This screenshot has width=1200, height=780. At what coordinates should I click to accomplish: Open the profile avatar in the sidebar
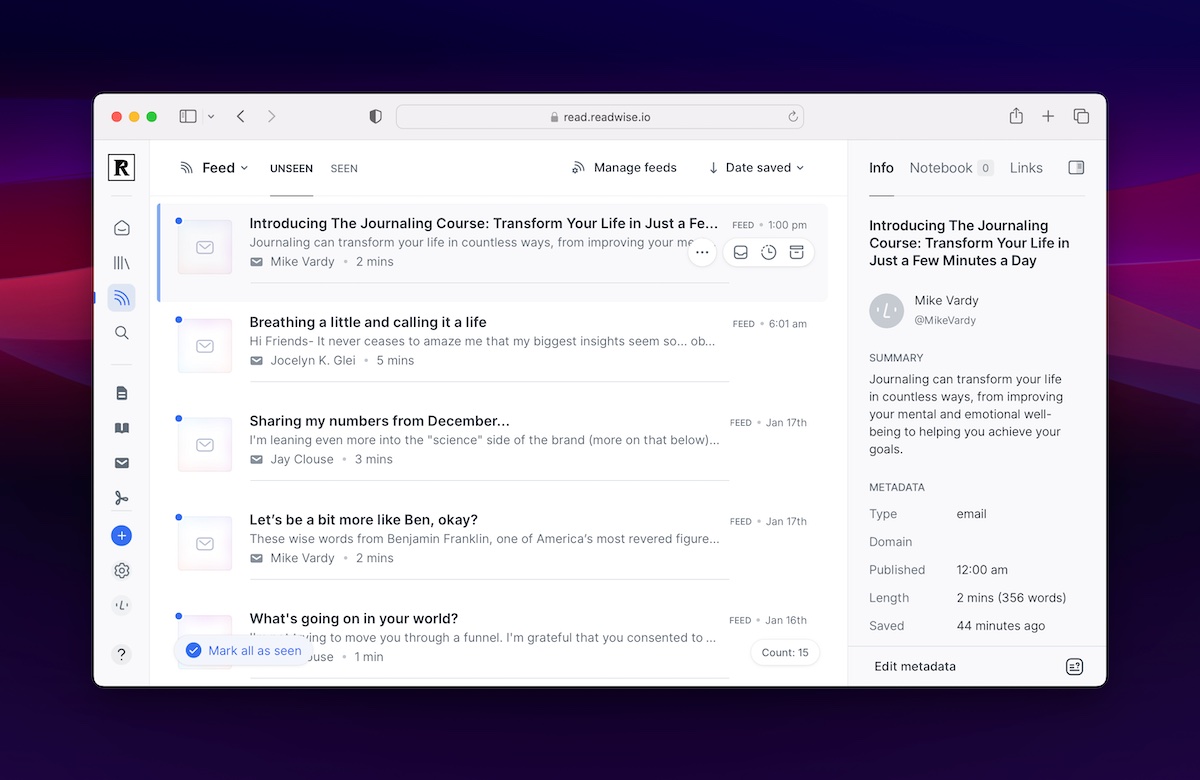(121, 605)
